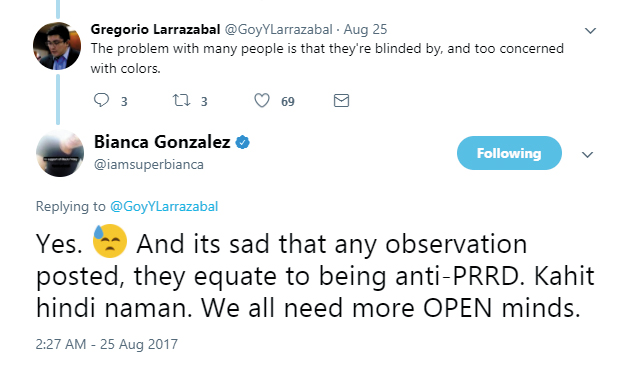Expand options chevron beside Following button
This screenshot has height=366, width=628.
click(x=587, y=155)
